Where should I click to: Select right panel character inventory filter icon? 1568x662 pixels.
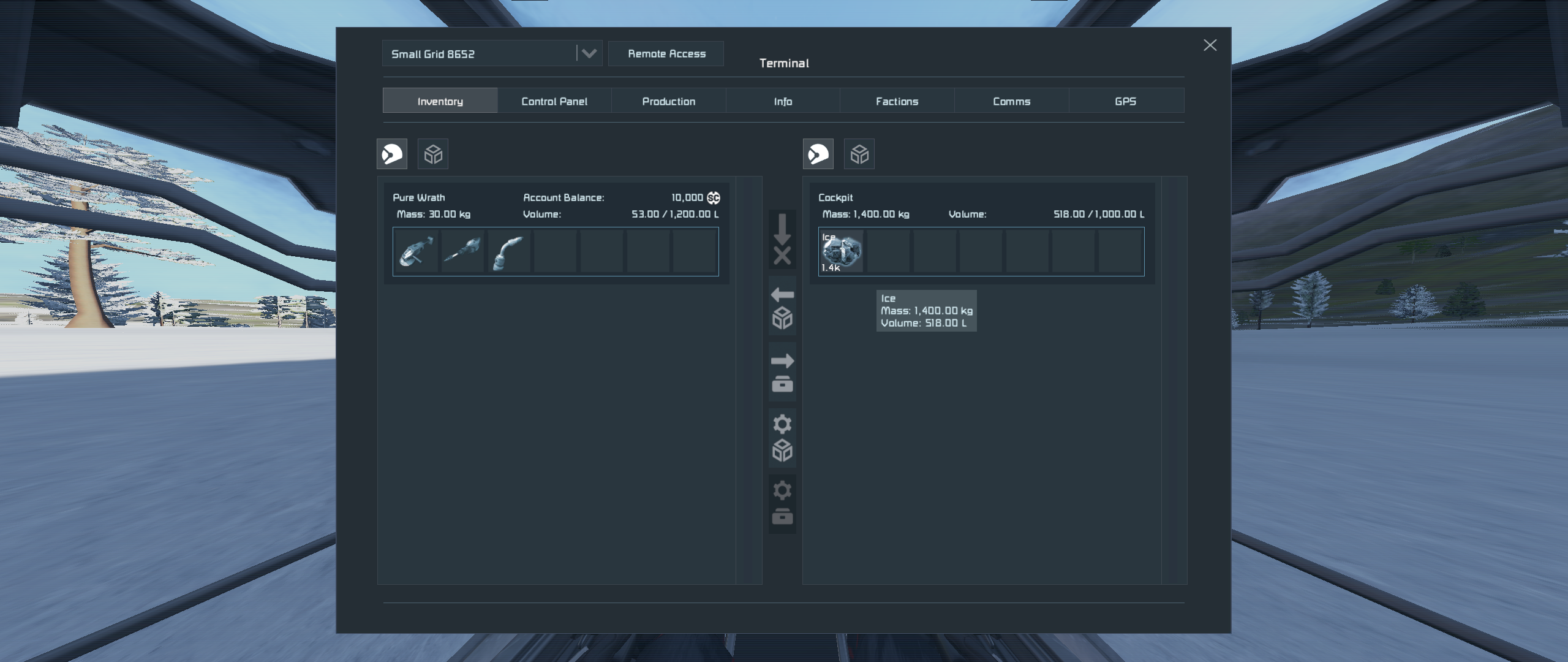818,154
